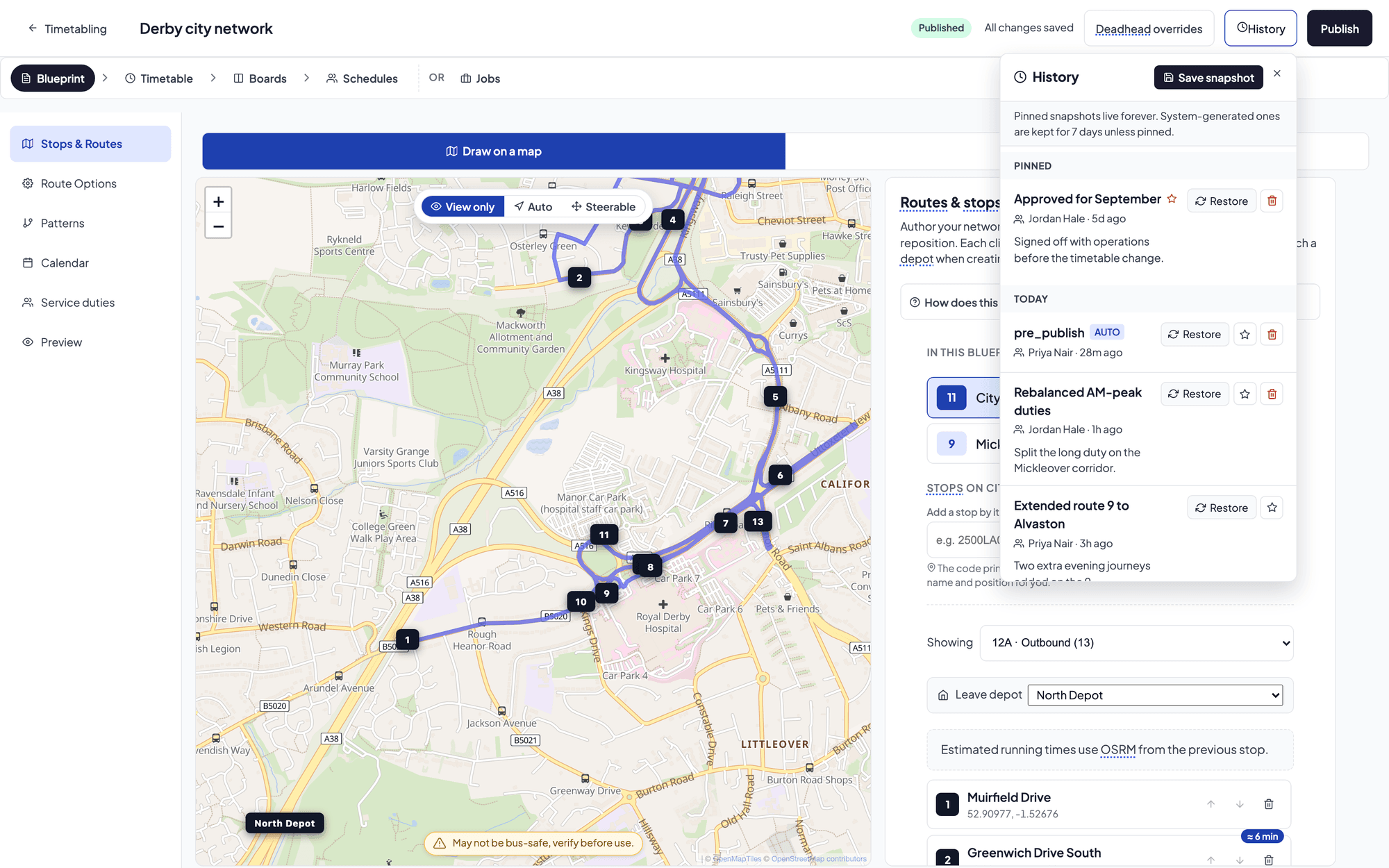Open Service duties in sidebar
Image resolution: width=1389 pixels, height=868 pixels.
click(x=90, y=302)
